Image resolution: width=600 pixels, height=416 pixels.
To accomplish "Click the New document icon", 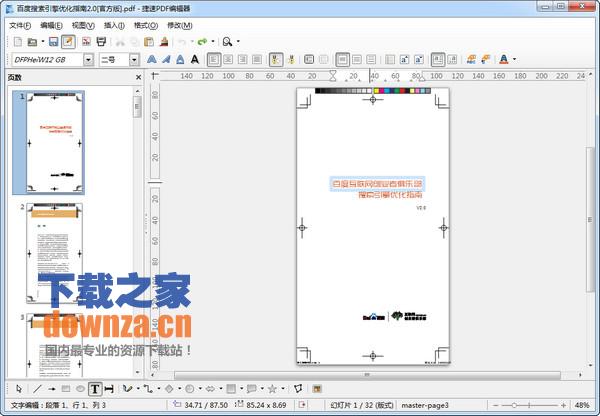I will pos(18,42).
